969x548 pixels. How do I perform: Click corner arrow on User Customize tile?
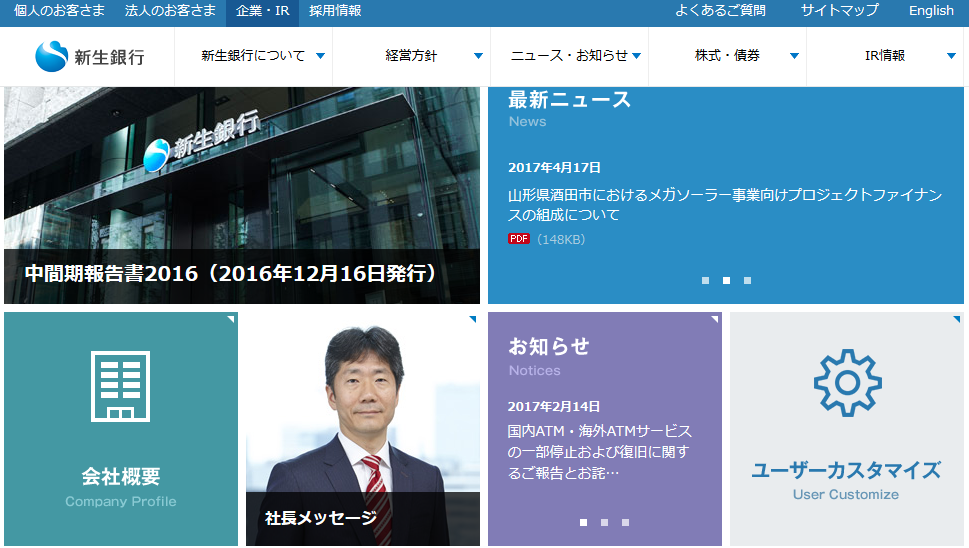957,319
